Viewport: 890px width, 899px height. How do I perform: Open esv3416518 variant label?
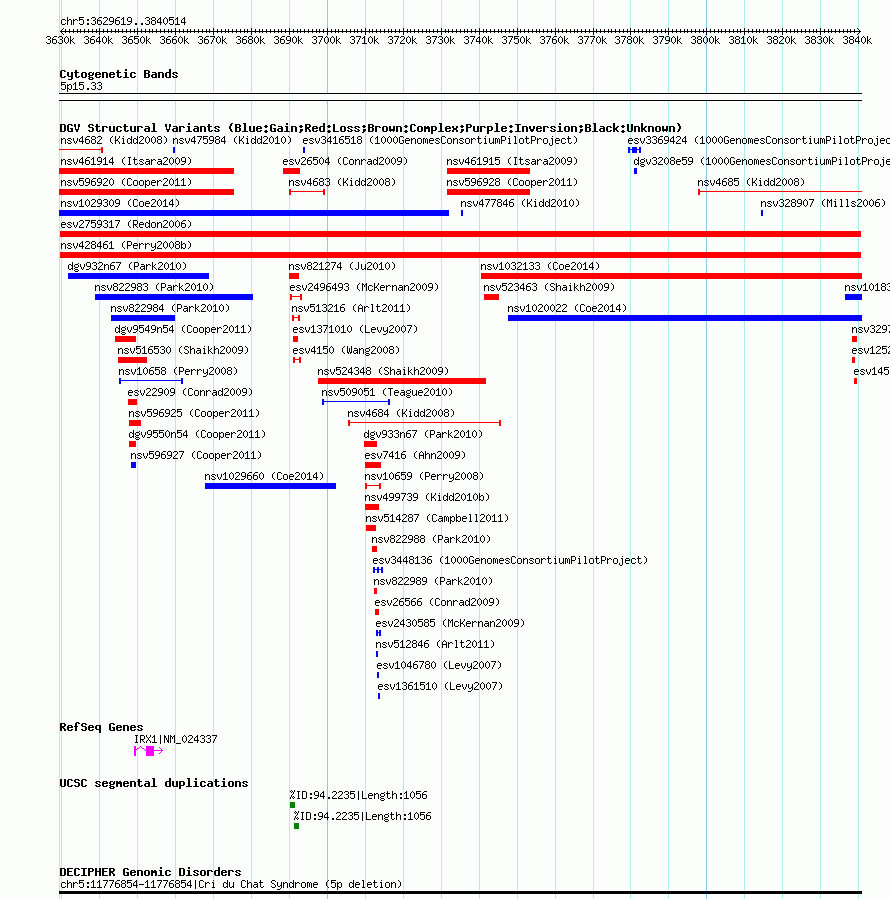click(x=440, y=140)
